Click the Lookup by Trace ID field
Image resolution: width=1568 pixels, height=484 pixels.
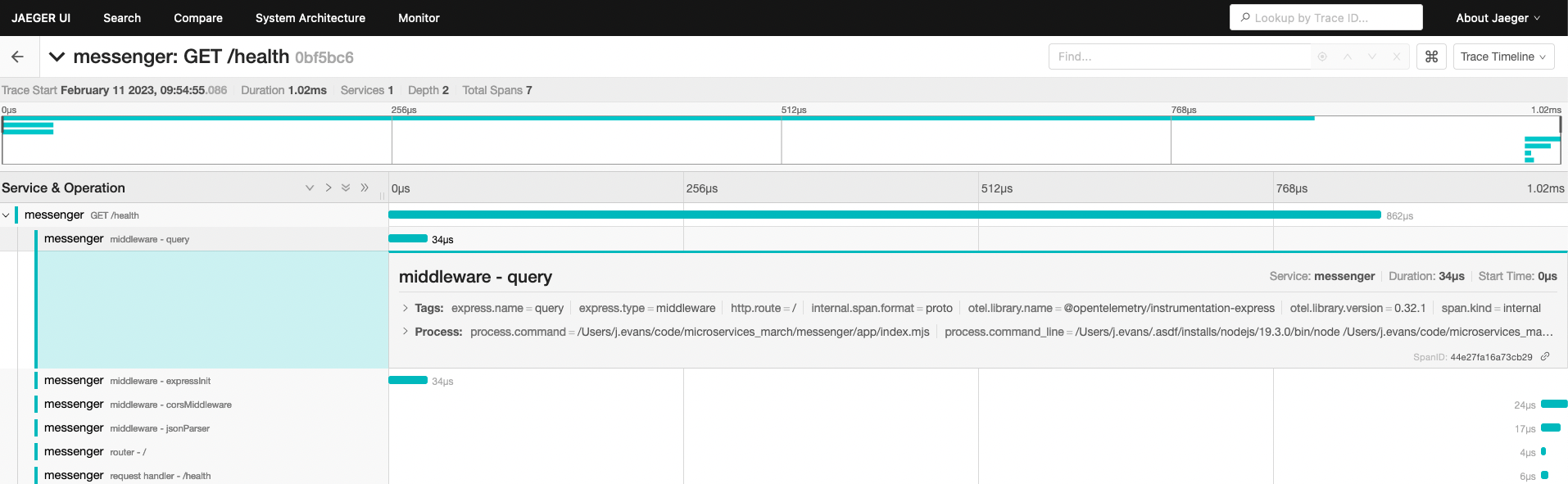(1326, 18)
